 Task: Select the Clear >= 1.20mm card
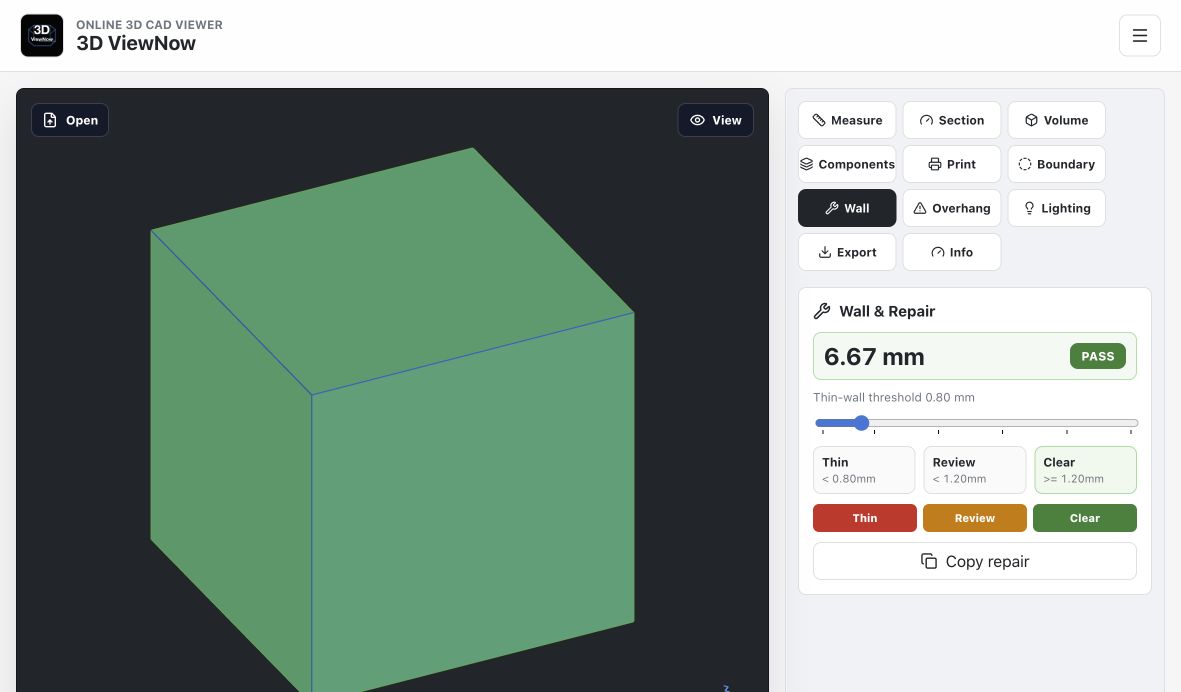tap(1085, 470)
